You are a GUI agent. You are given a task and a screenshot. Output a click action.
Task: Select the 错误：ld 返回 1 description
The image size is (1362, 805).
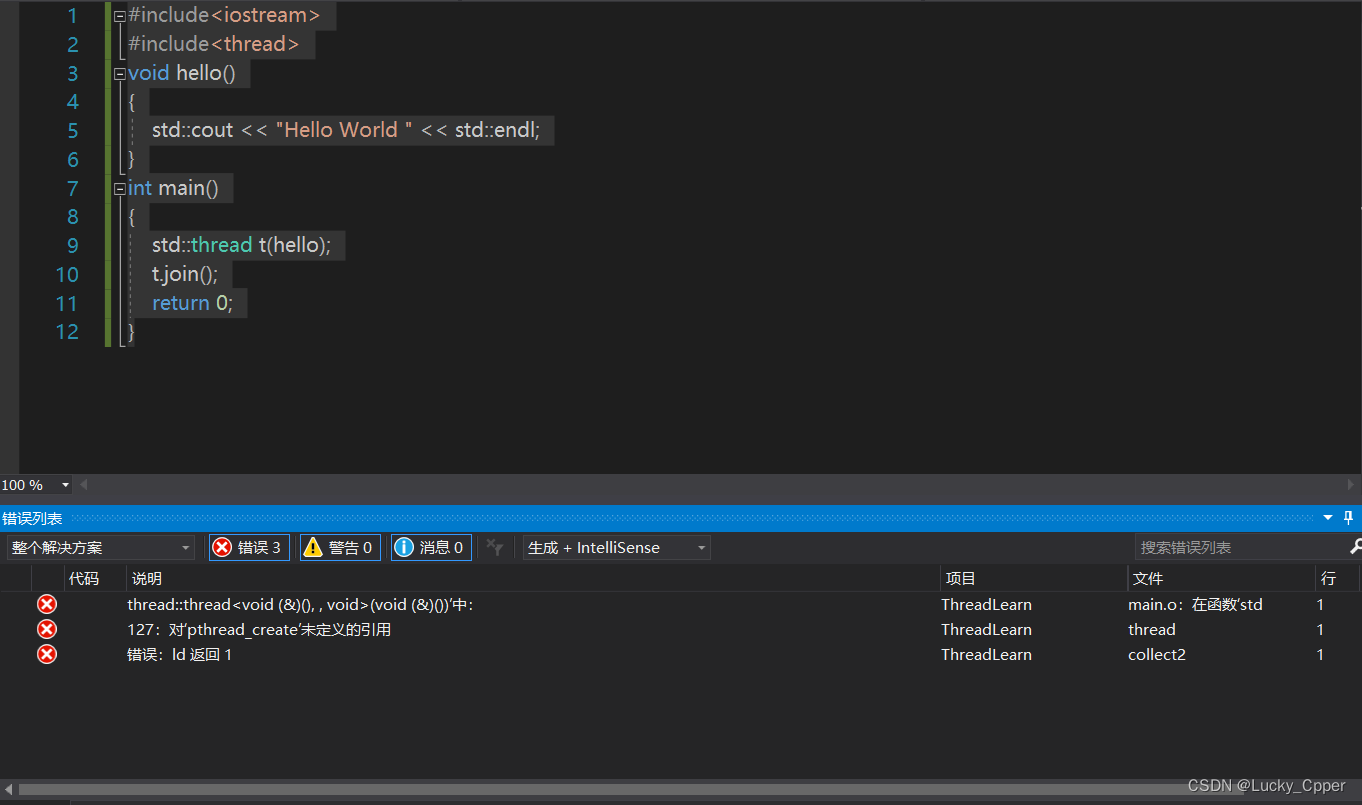(x=179, y=654)
